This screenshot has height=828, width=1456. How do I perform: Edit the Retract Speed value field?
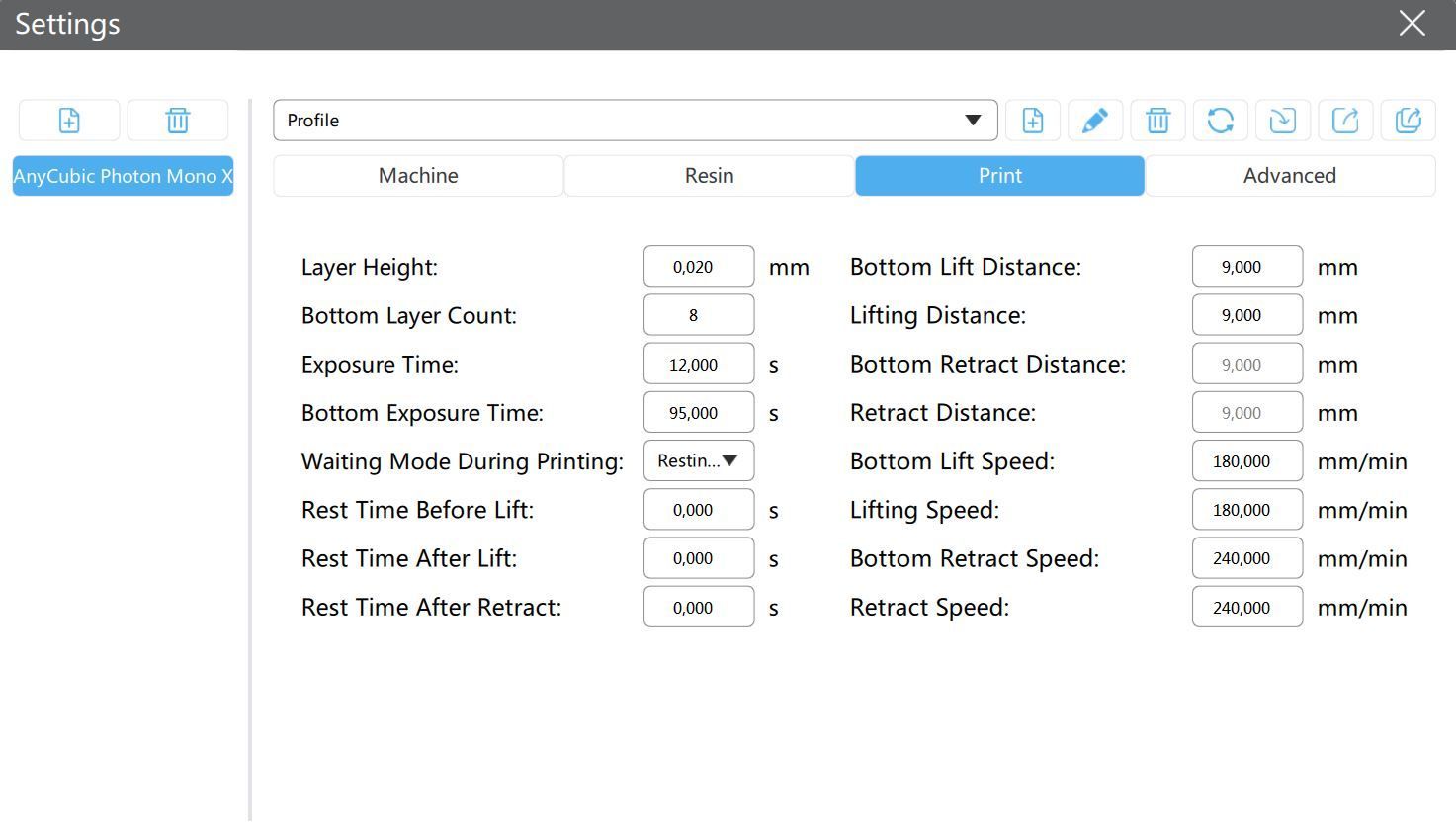click(x=1246, y=608)
